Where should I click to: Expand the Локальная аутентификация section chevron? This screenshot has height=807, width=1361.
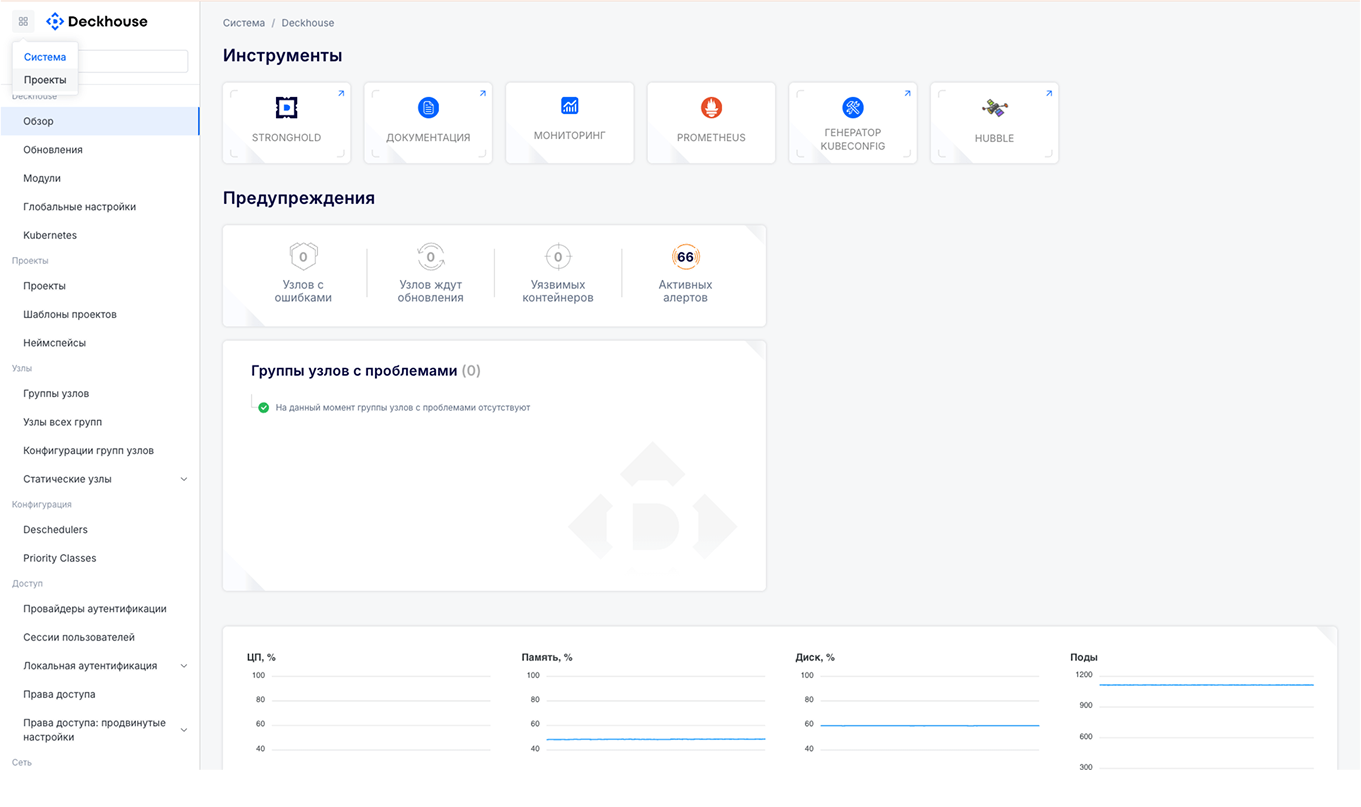[x=184, y=666]
